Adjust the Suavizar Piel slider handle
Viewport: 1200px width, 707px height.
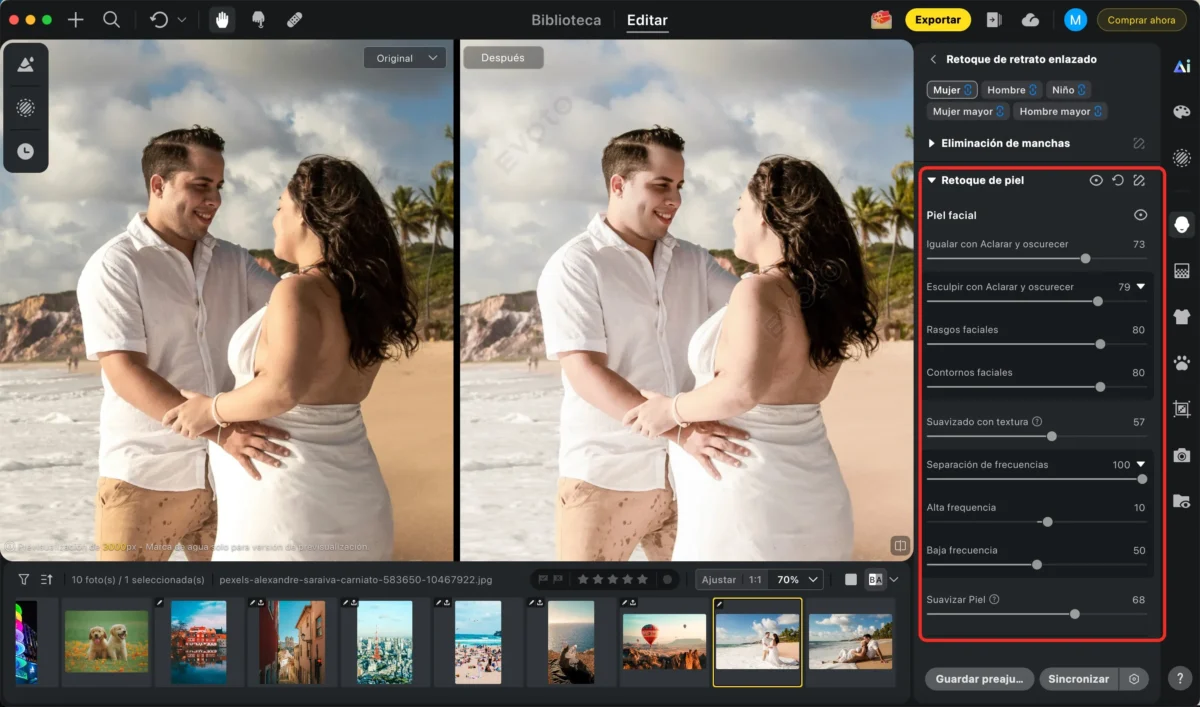tap(1075, 614)
